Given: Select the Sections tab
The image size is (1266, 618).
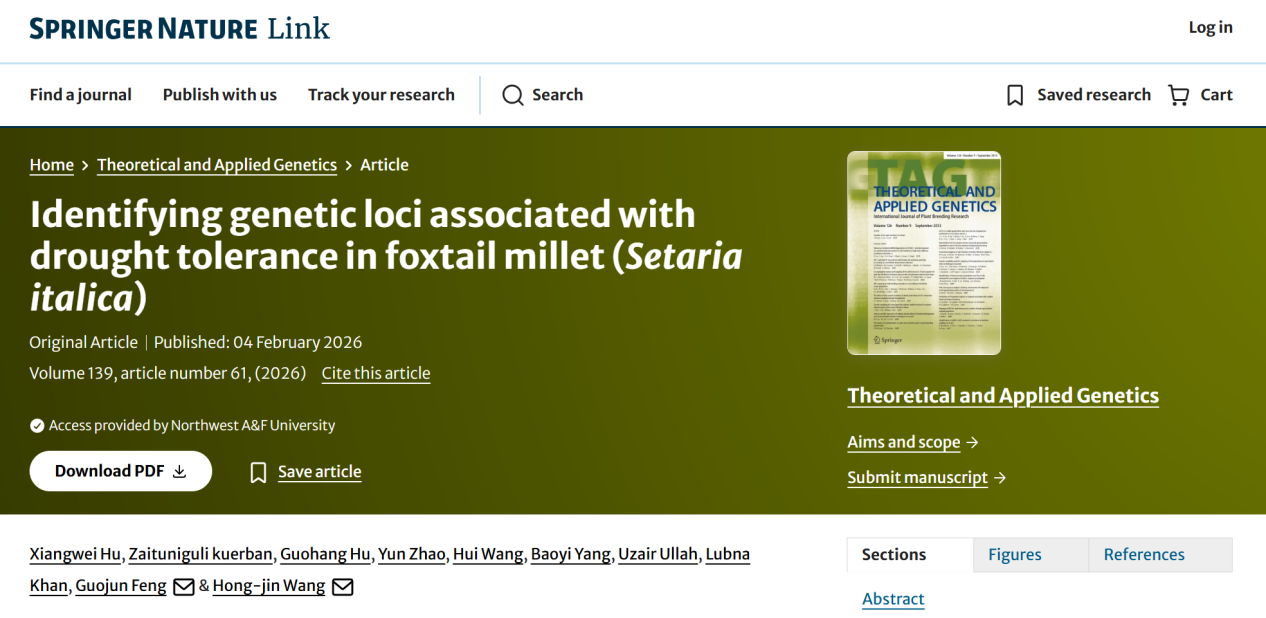Looking at the screenshot, I should coord(894,554).
